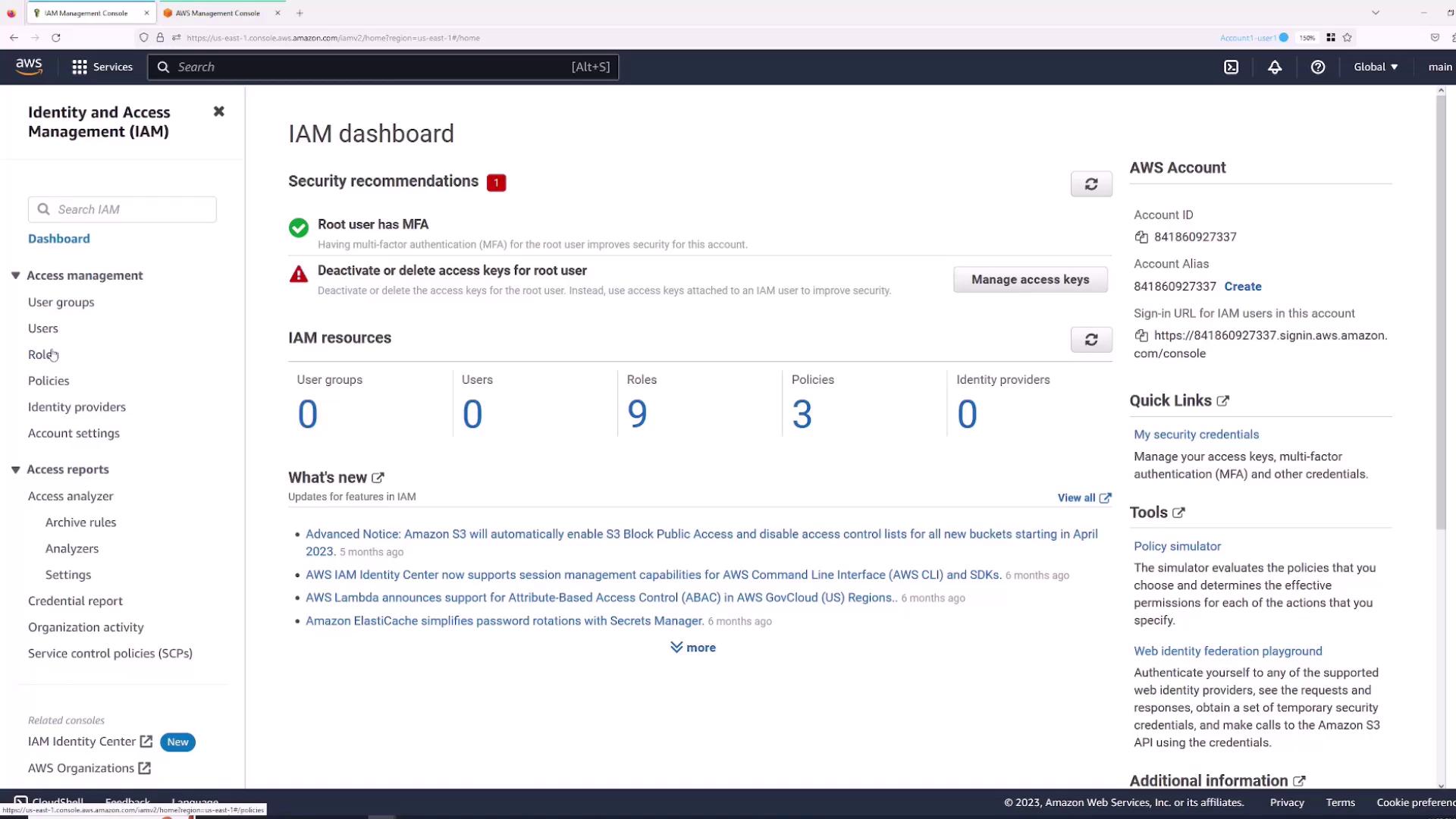Click Manage access keys button

1030,280
